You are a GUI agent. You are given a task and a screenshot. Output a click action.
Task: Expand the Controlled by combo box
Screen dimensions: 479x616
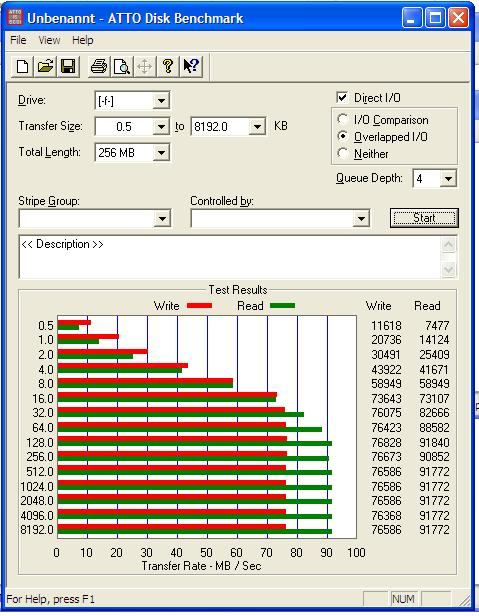361,218
